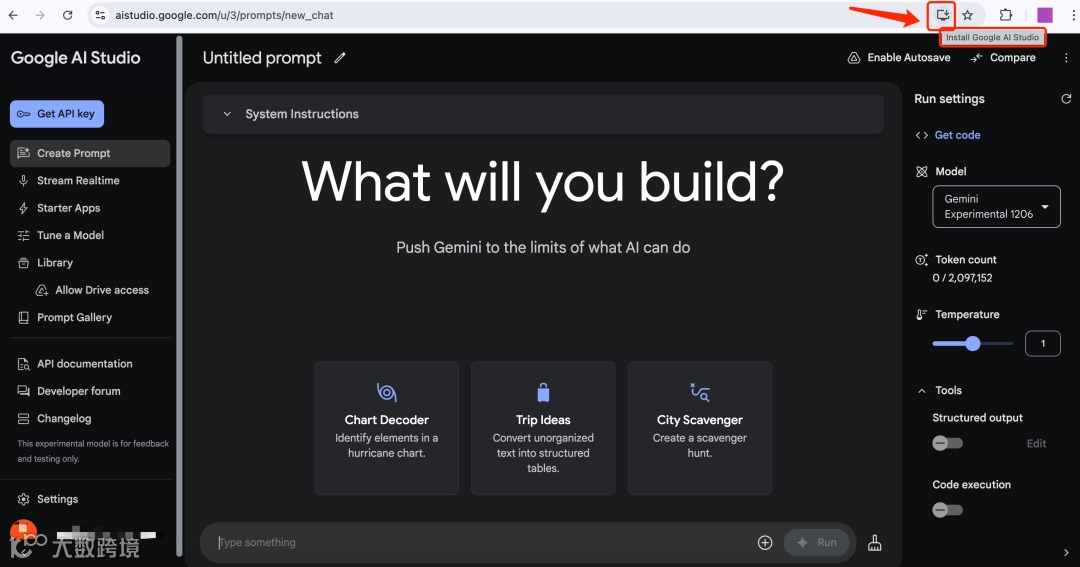The width and height of the screenshot is (1080, 567).
Task: Click the sidebar vertical scrollbar
Action: [x=179, y=296]
